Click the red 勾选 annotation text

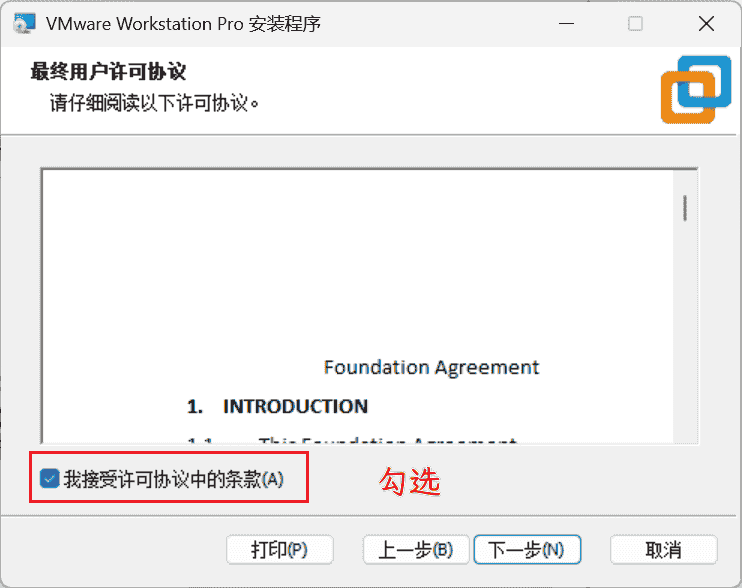410,482
